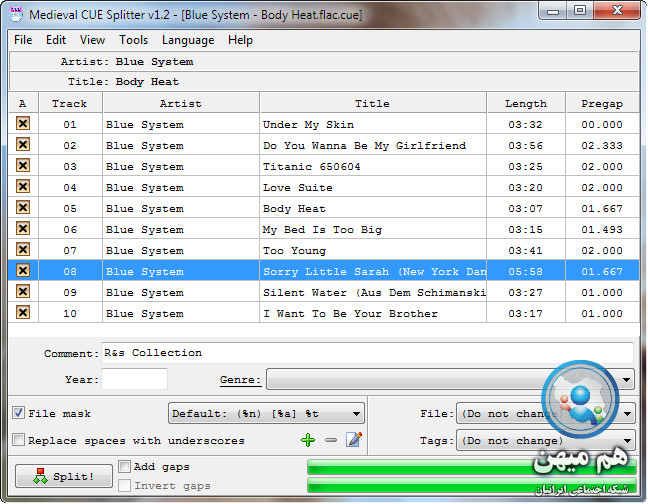Open the File case dropdown

tap(545, 414)
